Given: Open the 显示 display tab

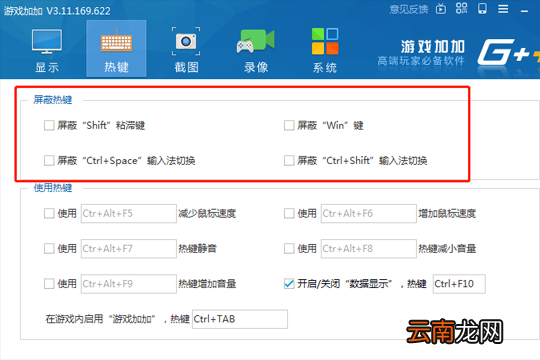Looking at the screenshot, I should (x=47, y=50).
